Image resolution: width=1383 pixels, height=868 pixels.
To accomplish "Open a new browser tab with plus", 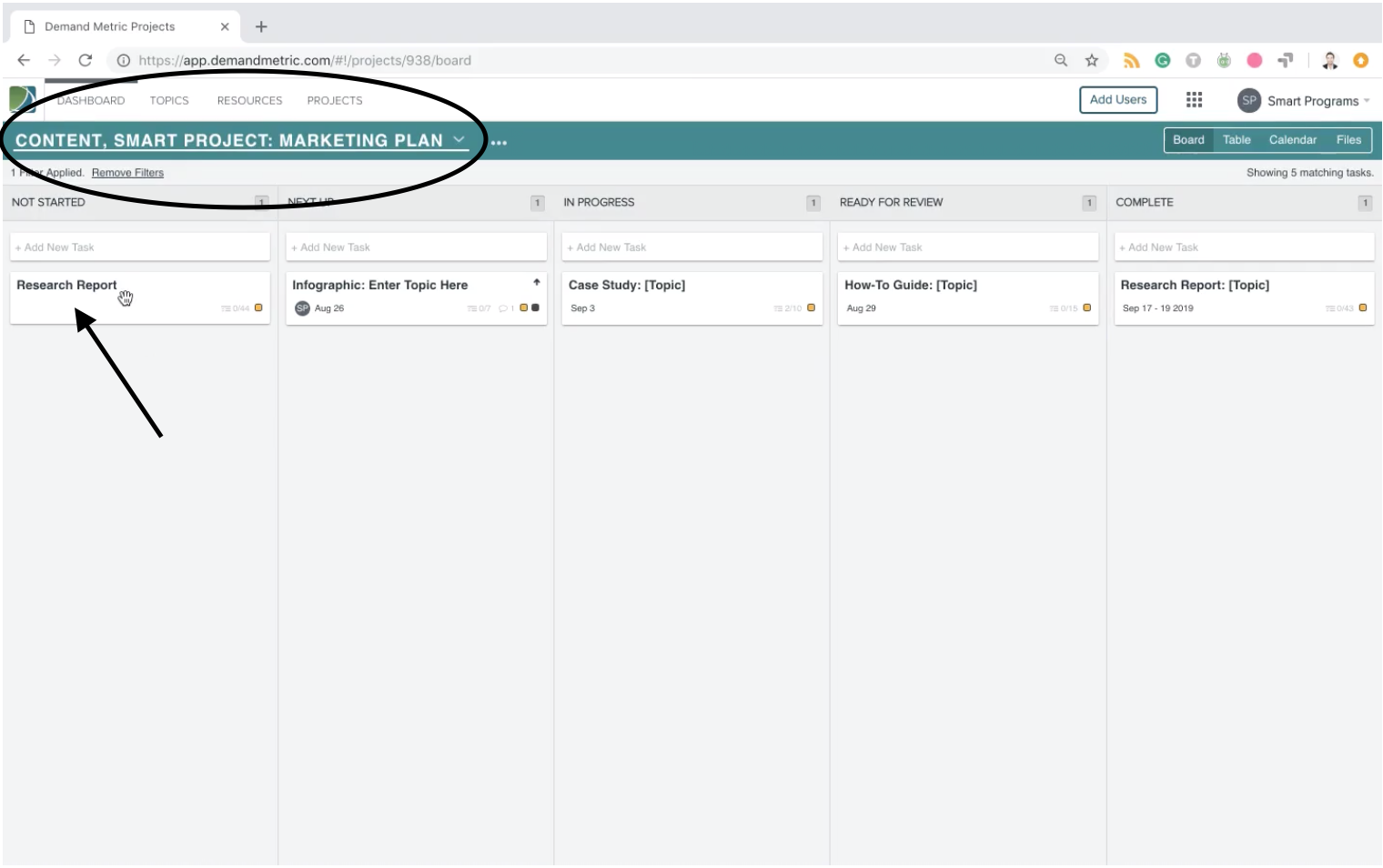I will (261, 26).
